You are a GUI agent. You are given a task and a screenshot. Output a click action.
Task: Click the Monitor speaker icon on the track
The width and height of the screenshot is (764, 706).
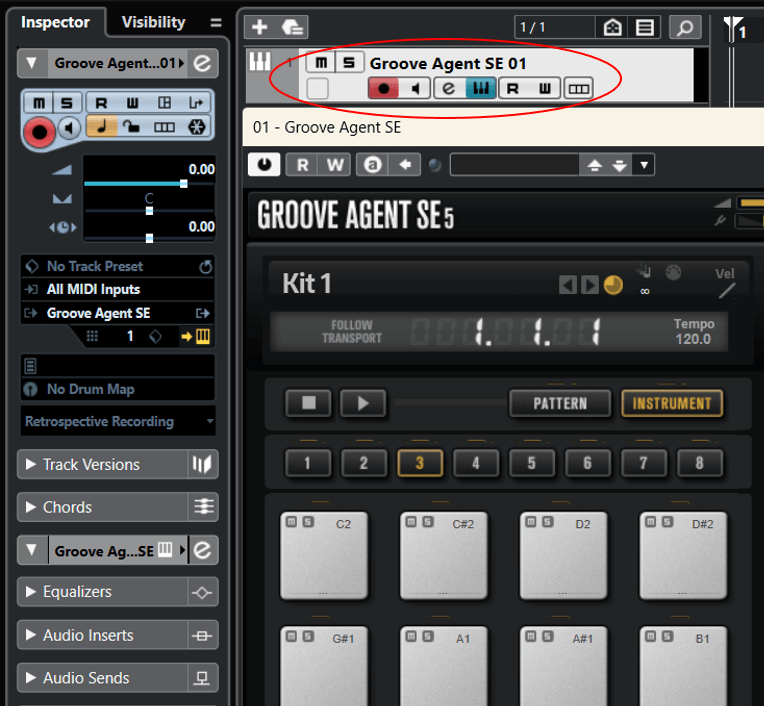[x=416, y=89]
